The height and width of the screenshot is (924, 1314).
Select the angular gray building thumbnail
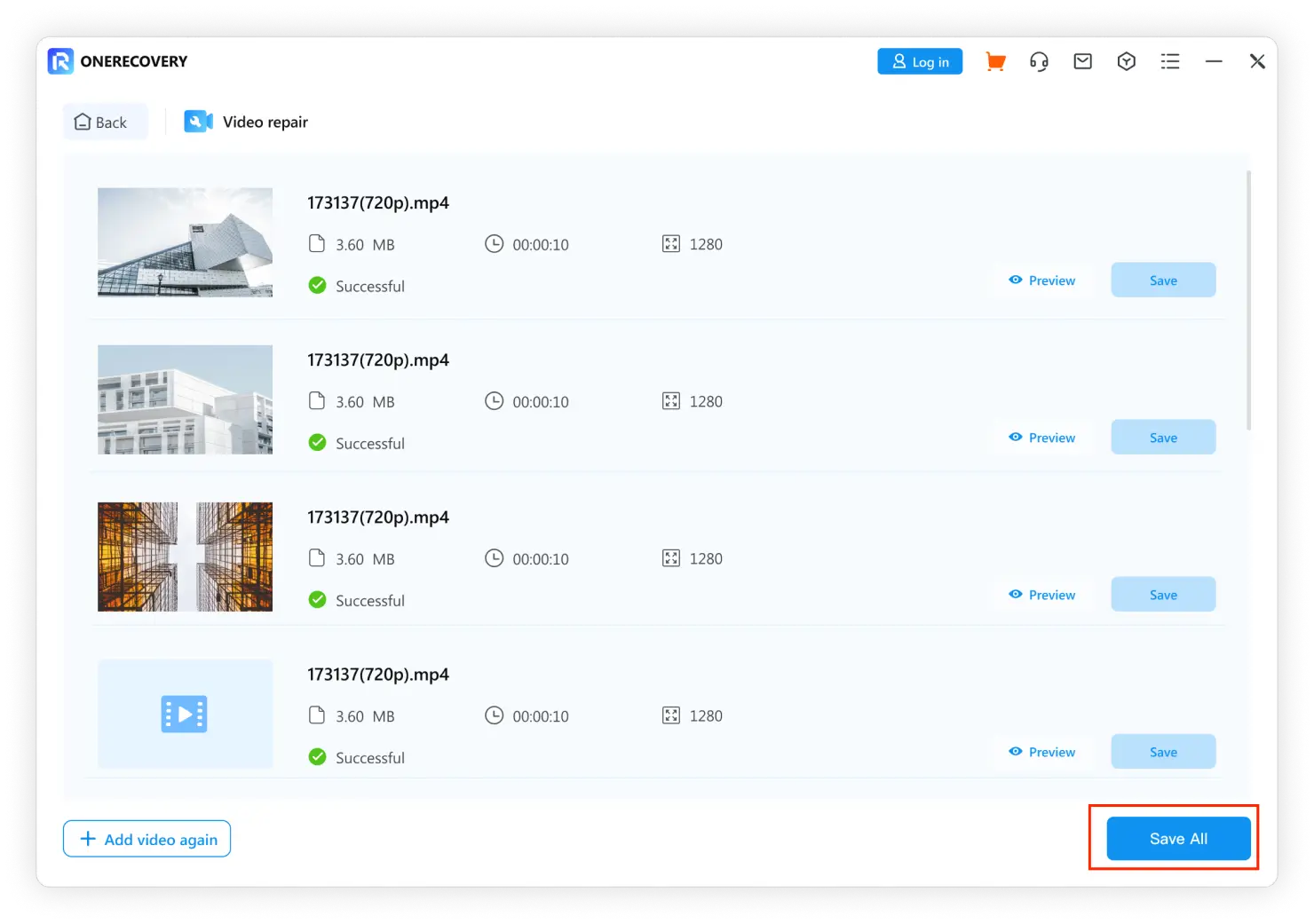185,242
